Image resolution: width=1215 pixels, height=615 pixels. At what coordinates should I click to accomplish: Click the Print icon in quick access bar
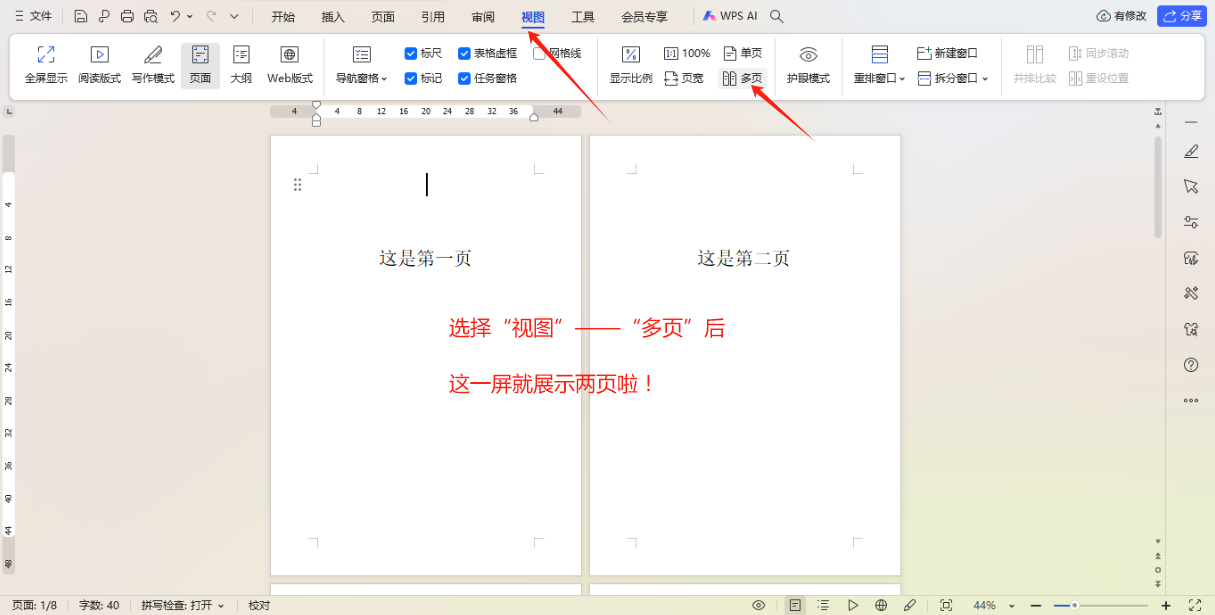[127, 16]
